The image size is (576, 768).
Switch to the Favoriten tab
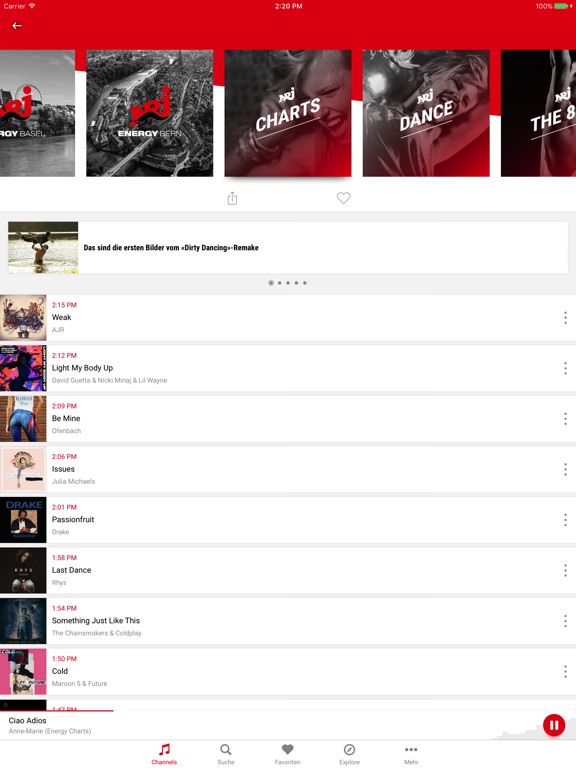coord(288,754)
